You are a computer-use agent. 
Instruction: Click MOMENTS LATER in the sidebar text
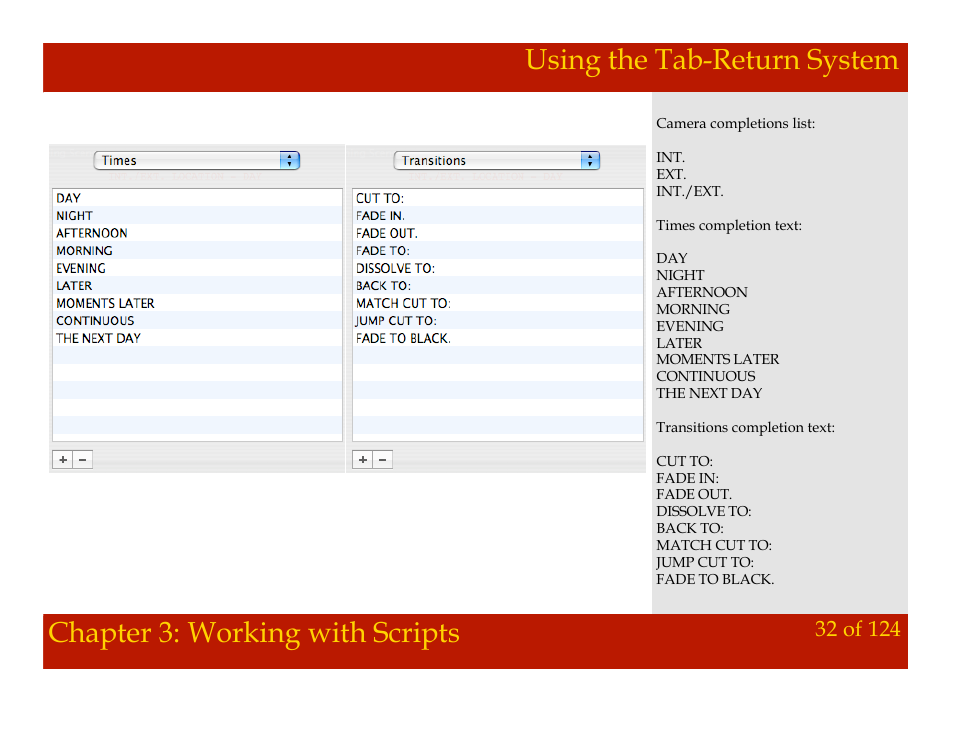(718, 360)
